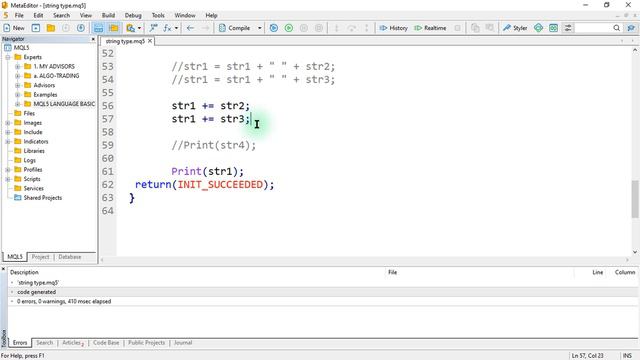Click the save-all download icon
The width and height of the screenshot is (640, 360).
tap(81, 28)
